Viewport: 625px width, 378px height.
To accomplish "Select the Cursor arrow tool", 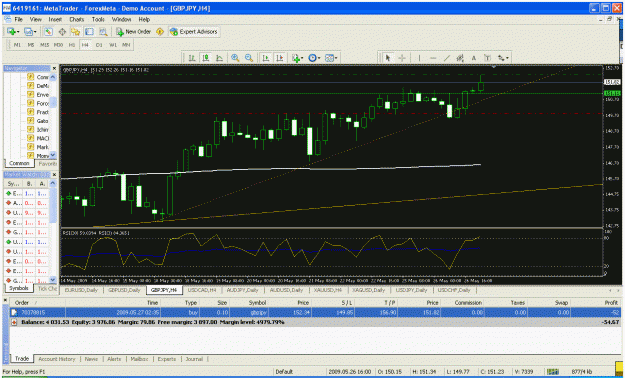I will 387,58.
